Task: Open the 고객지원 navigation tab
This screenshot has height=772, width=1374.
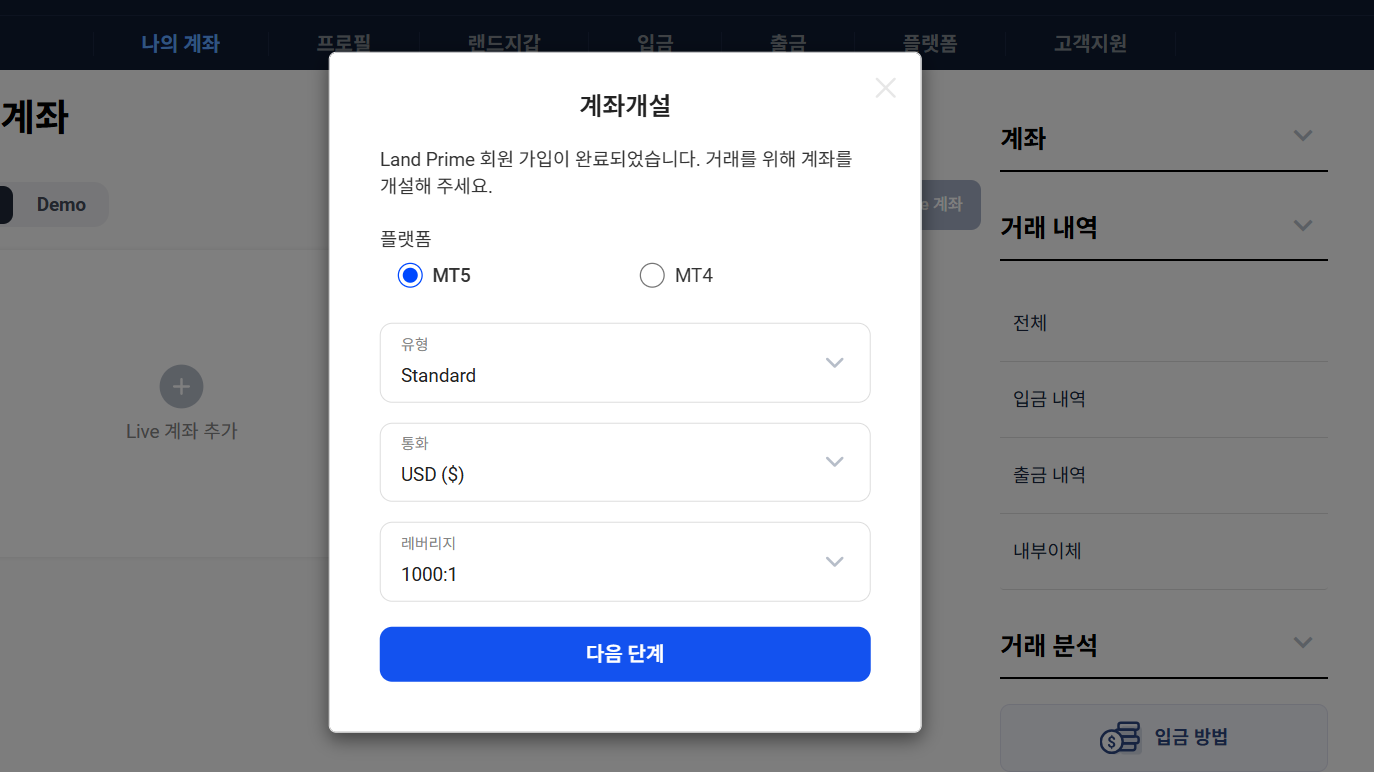Action: (x=1090, y=43)
